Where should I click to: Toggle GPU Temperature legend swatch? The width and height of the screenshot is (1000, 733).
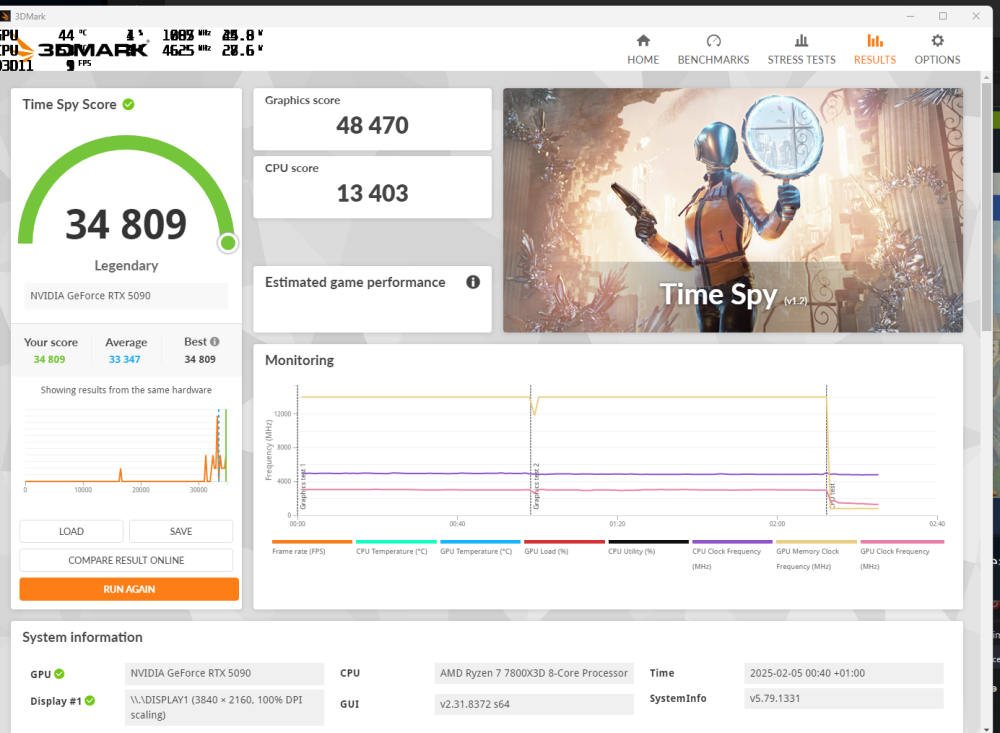480,542
